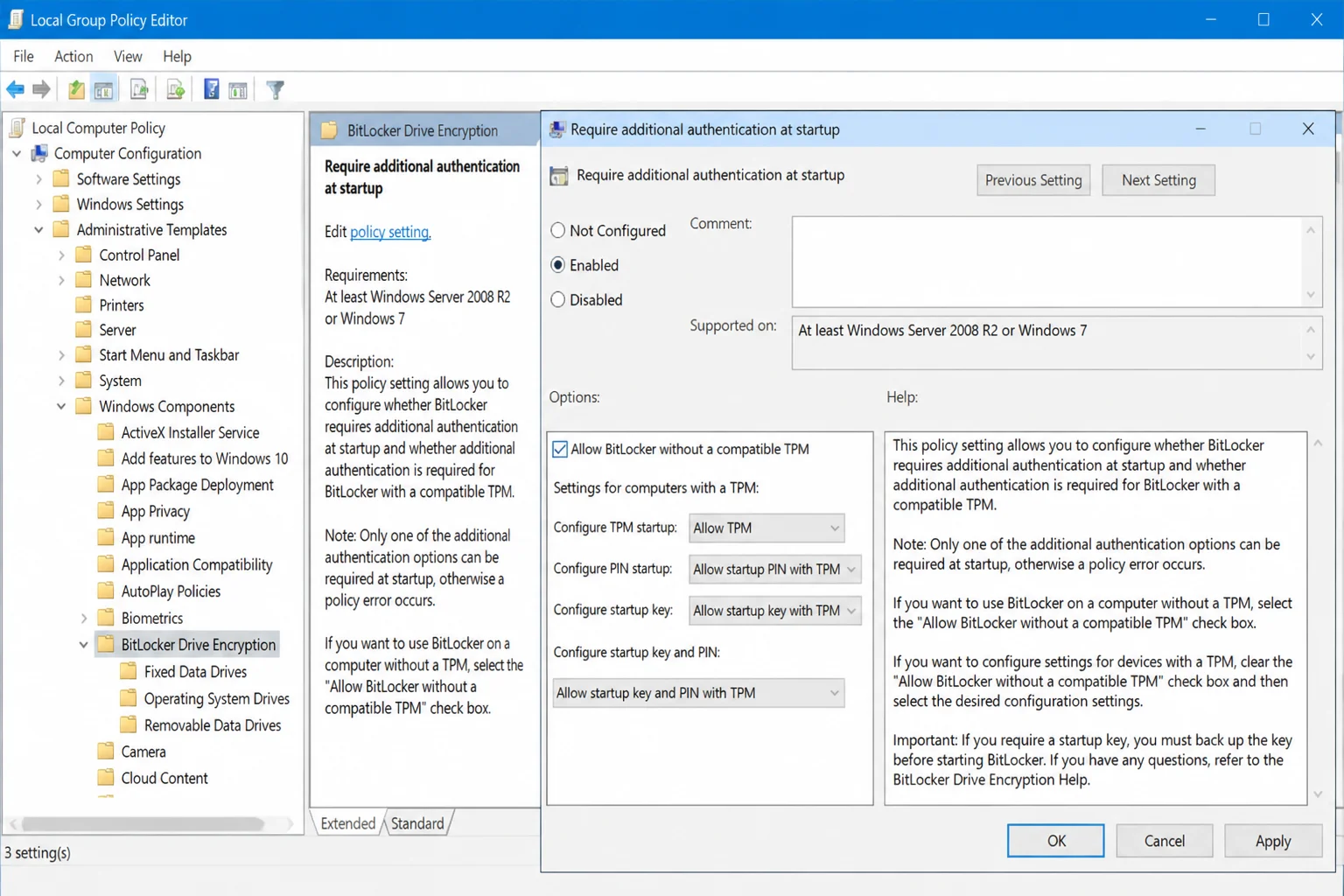1344x896 pixels.
Task: Open the Help toolbar icon
Action: (x=211, y=89)
